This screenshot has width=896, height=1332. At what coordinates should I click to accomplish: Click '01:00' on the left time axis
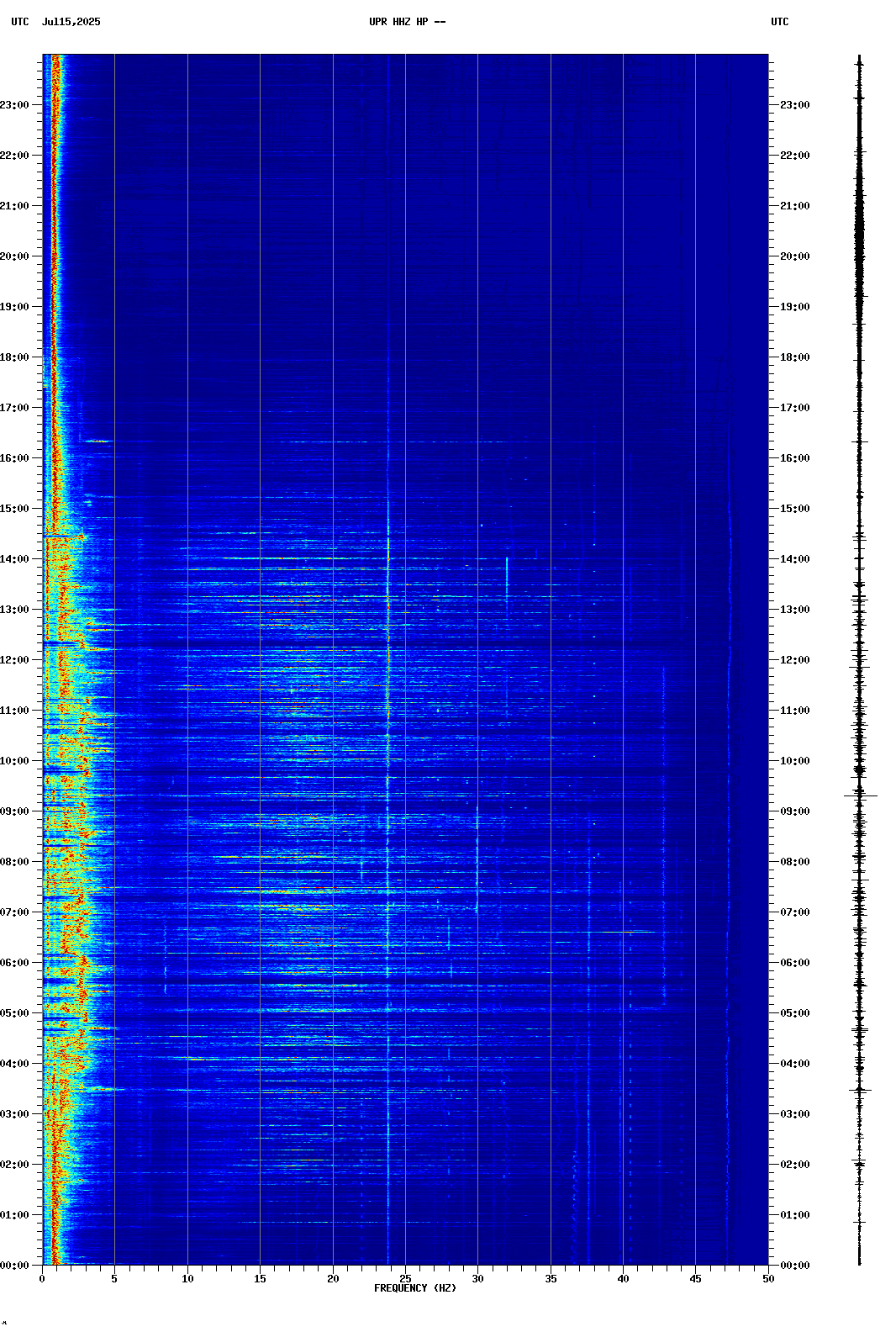(x=14, y=1215)
